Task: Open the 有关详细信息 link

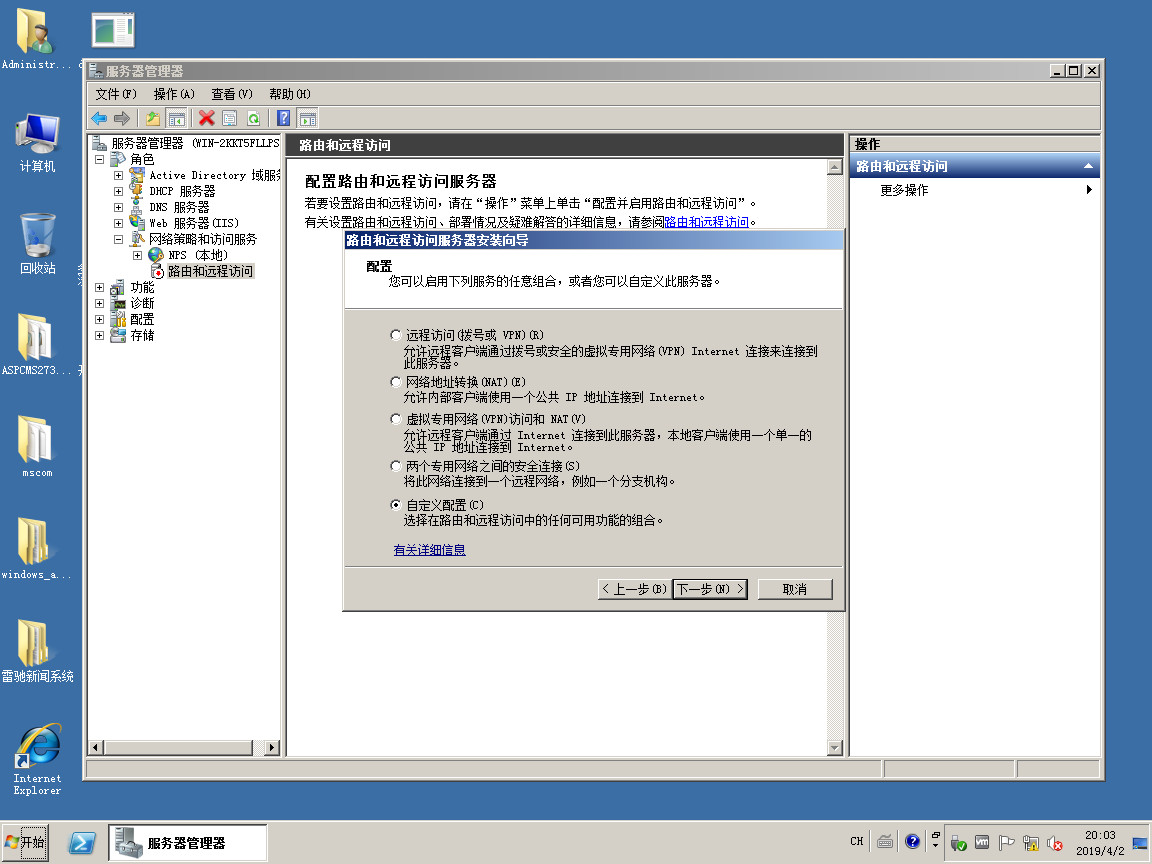Action: 429,550
